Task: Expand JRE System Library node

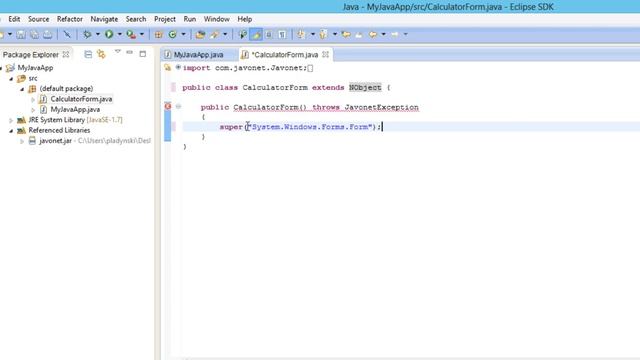Action: click(x=11, y=120)
